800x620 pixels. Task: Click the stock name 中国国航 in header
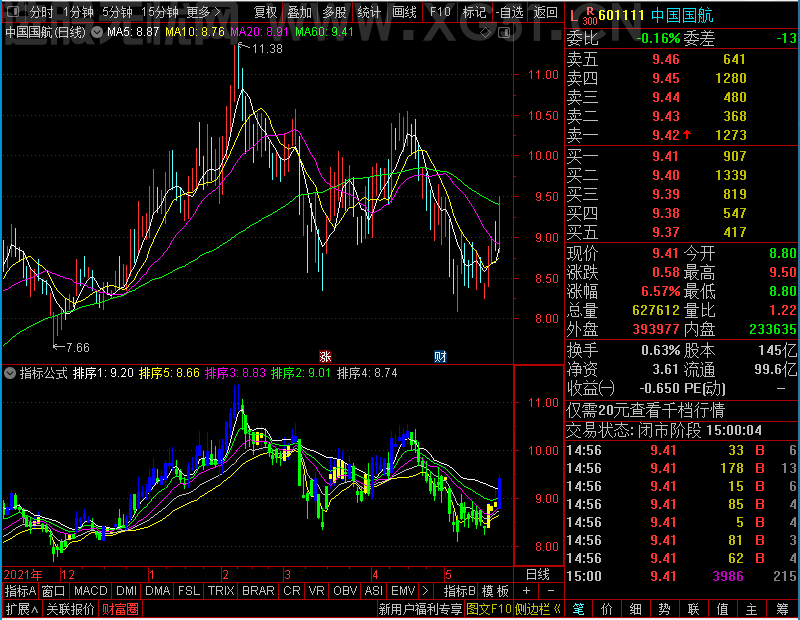click(682, 15)
